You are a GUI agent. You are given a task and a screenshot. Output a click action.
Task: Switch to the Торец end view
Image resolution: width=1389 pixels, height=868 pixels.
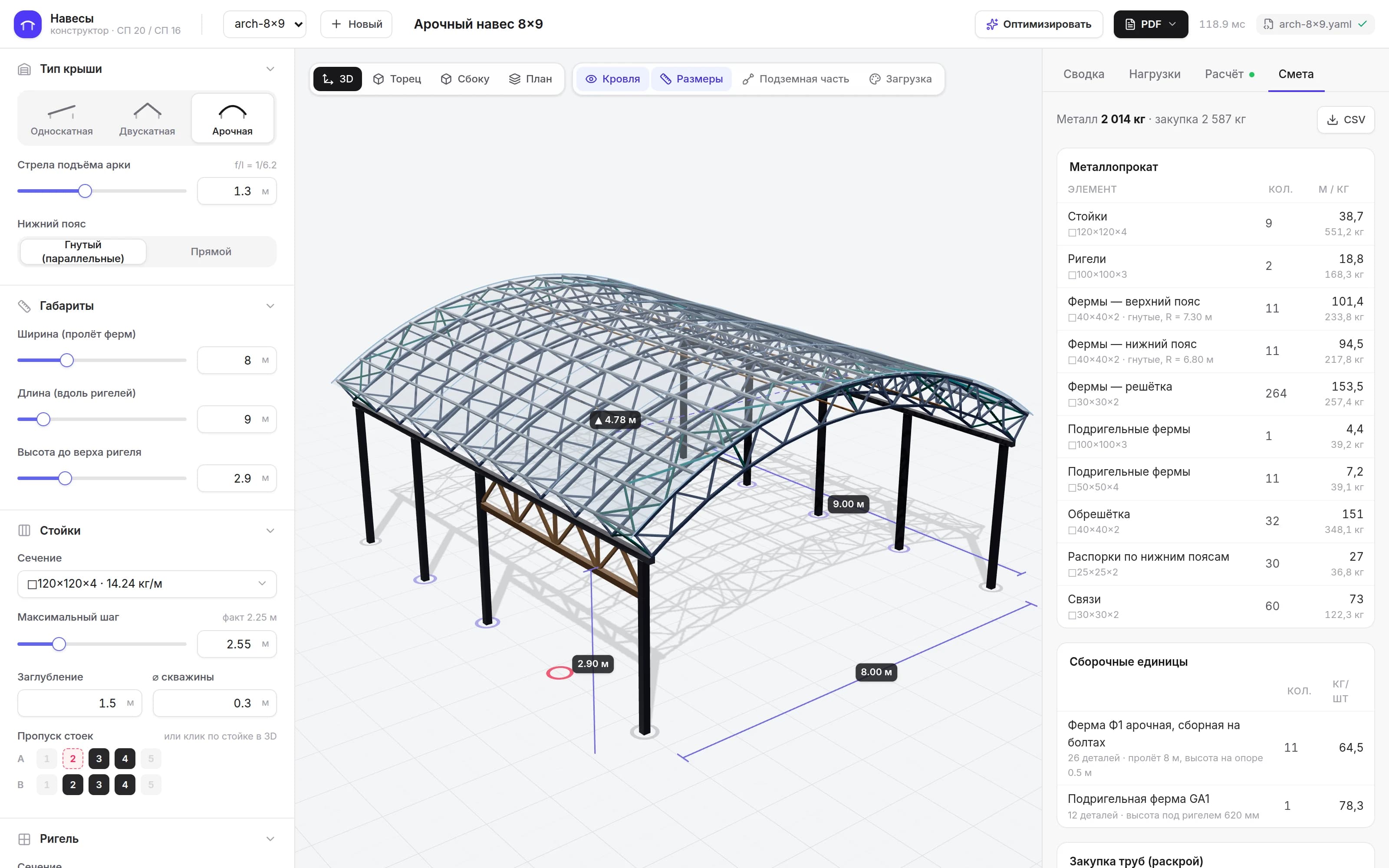[397, 79]
